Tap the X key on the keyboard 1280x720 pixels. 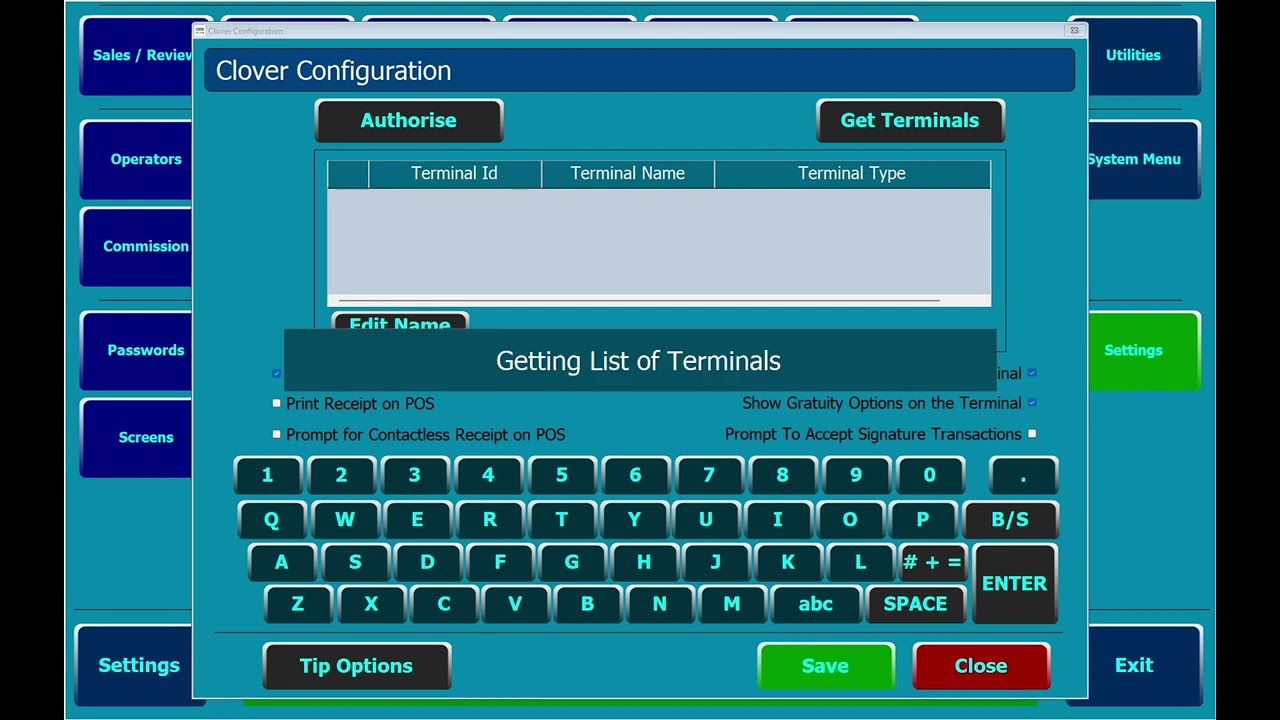pos(371,605)
